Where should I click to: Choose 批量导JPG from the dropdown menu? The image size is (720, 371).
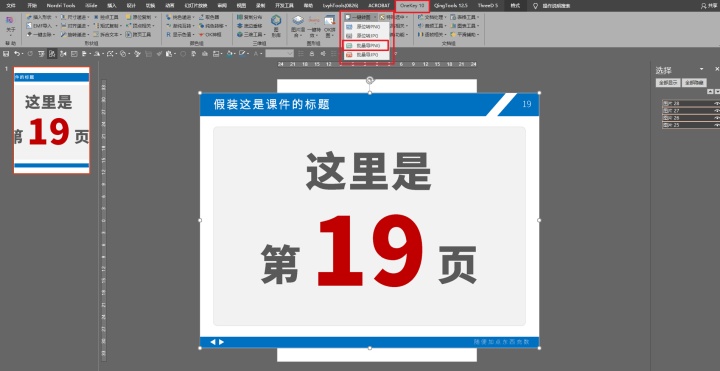point(366,55)
